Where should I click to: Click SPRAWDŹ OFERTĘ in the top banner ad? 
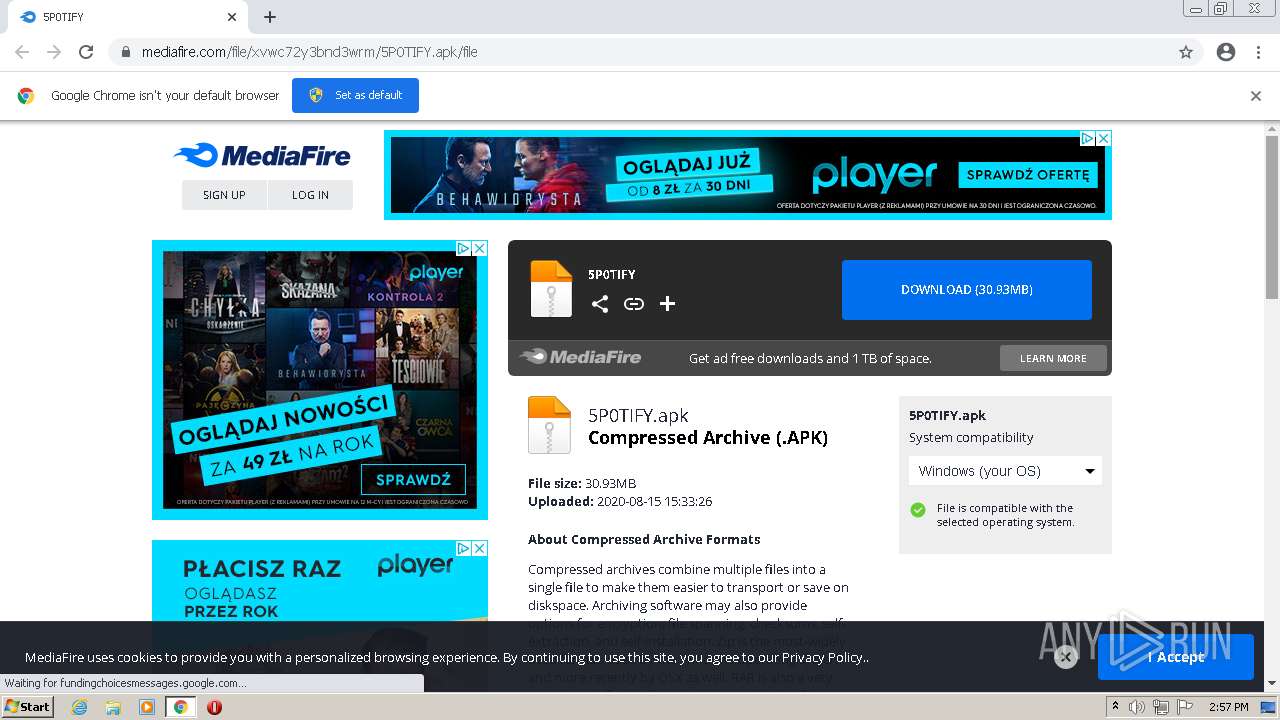[x=1027, y=175]
